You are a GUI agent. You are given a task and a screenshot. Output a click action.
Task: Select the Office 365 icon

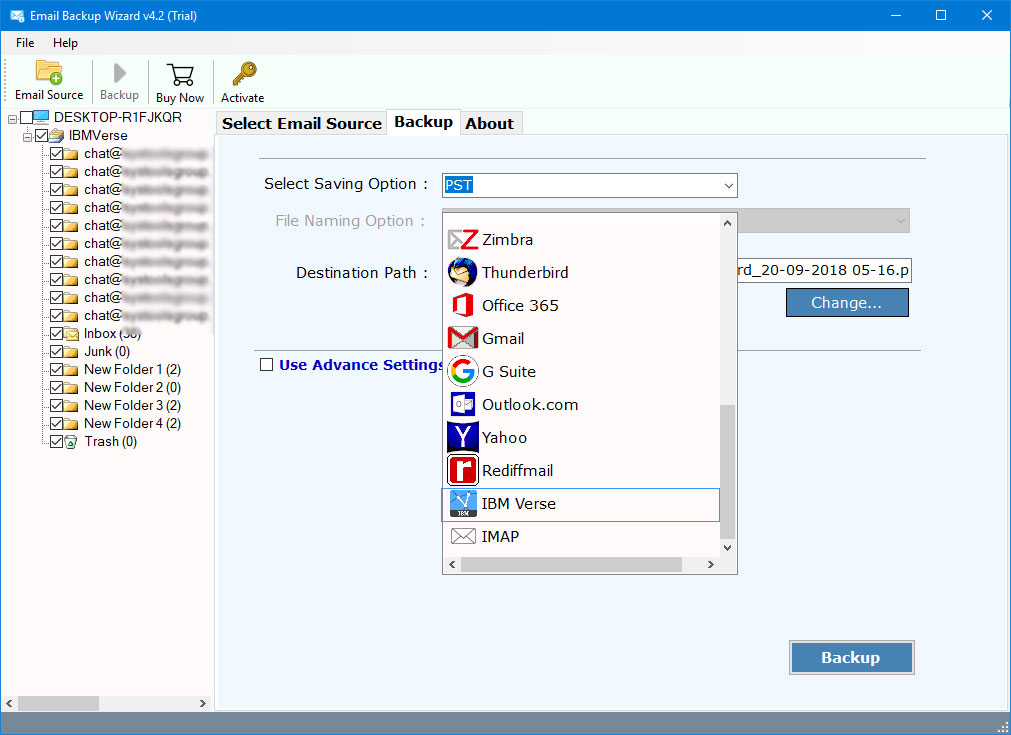click(462, 305)
